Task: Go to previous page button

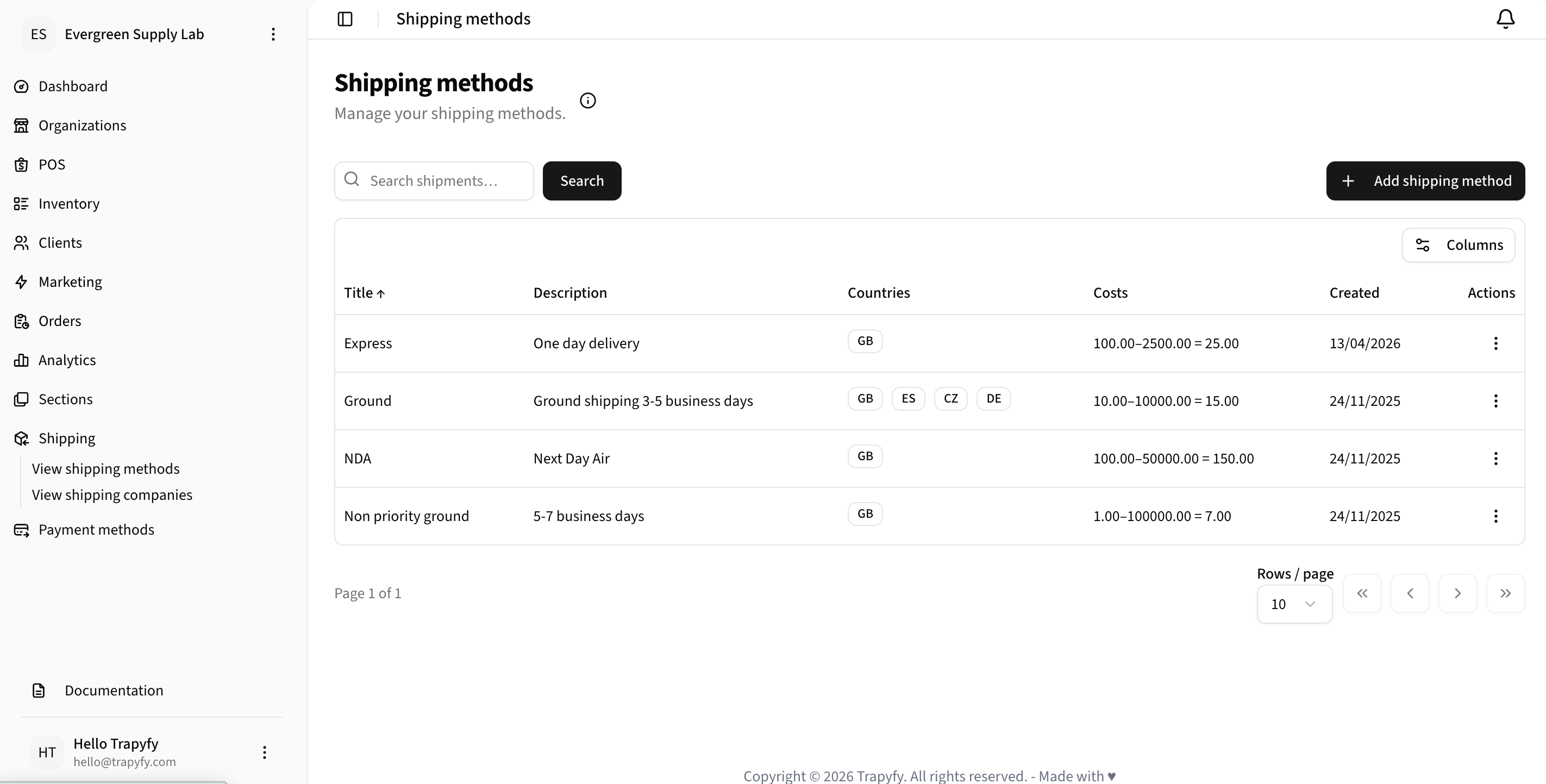Action: tap(1410, 593)
